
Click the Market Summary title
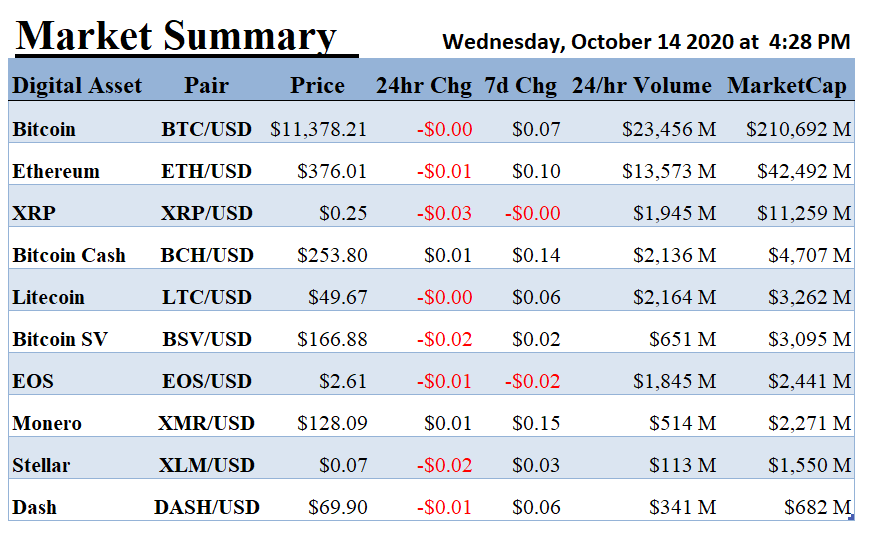pos(176,37)
